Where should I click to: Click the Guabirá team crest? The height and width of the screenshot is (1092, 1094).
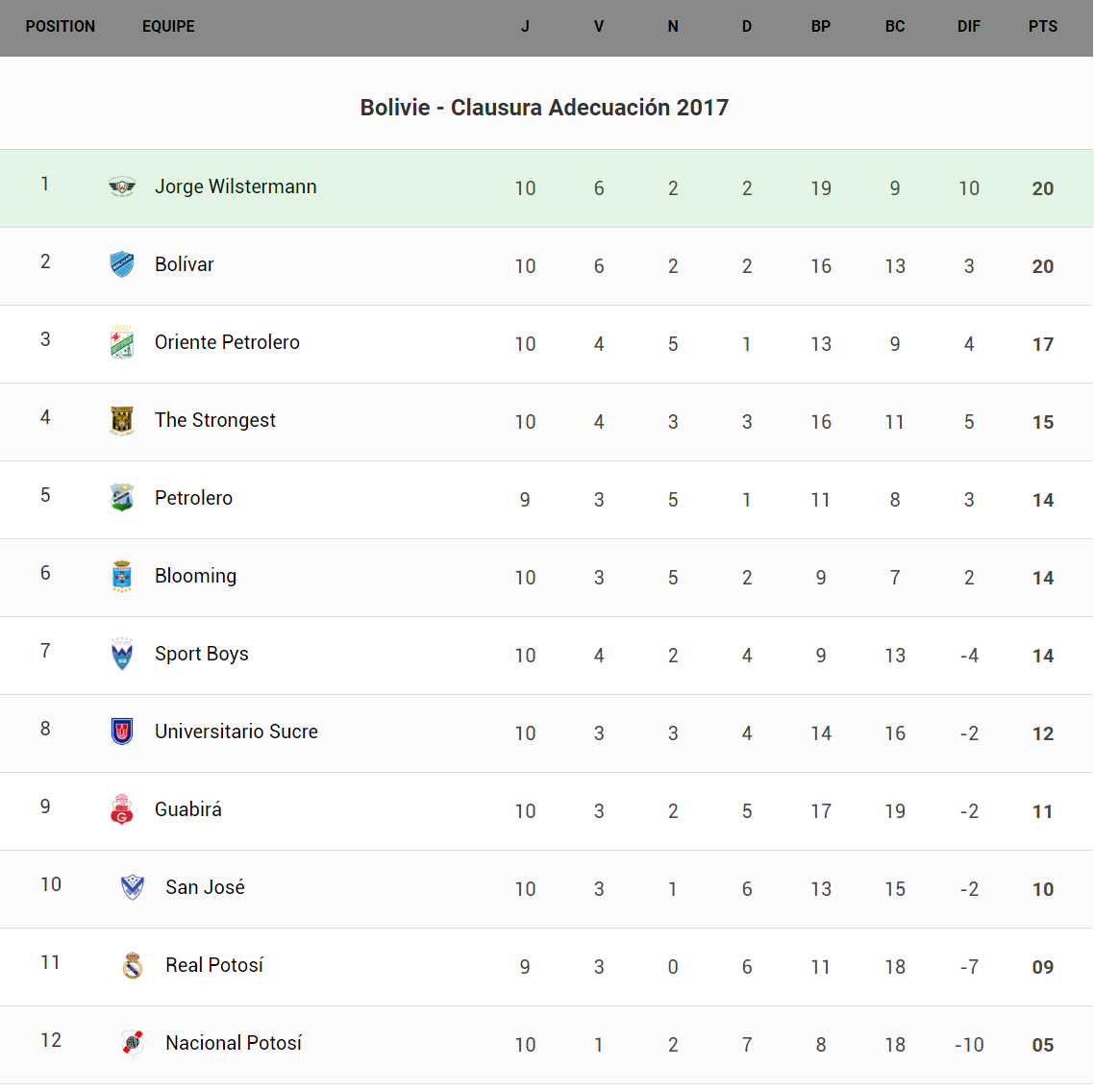122,809
